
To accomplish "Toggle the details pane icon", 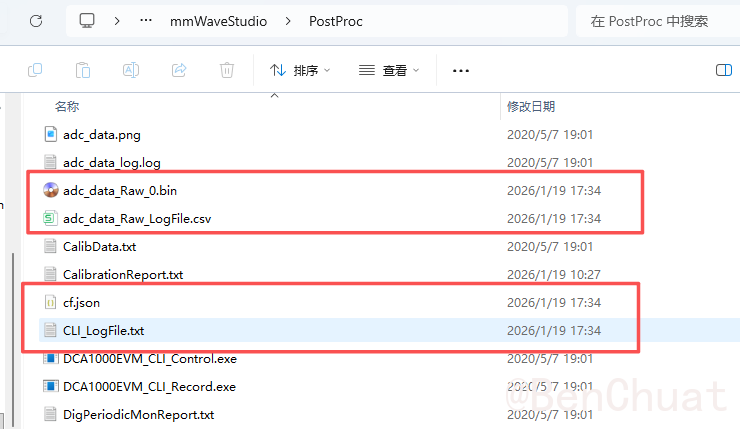I will click(725, 70).
